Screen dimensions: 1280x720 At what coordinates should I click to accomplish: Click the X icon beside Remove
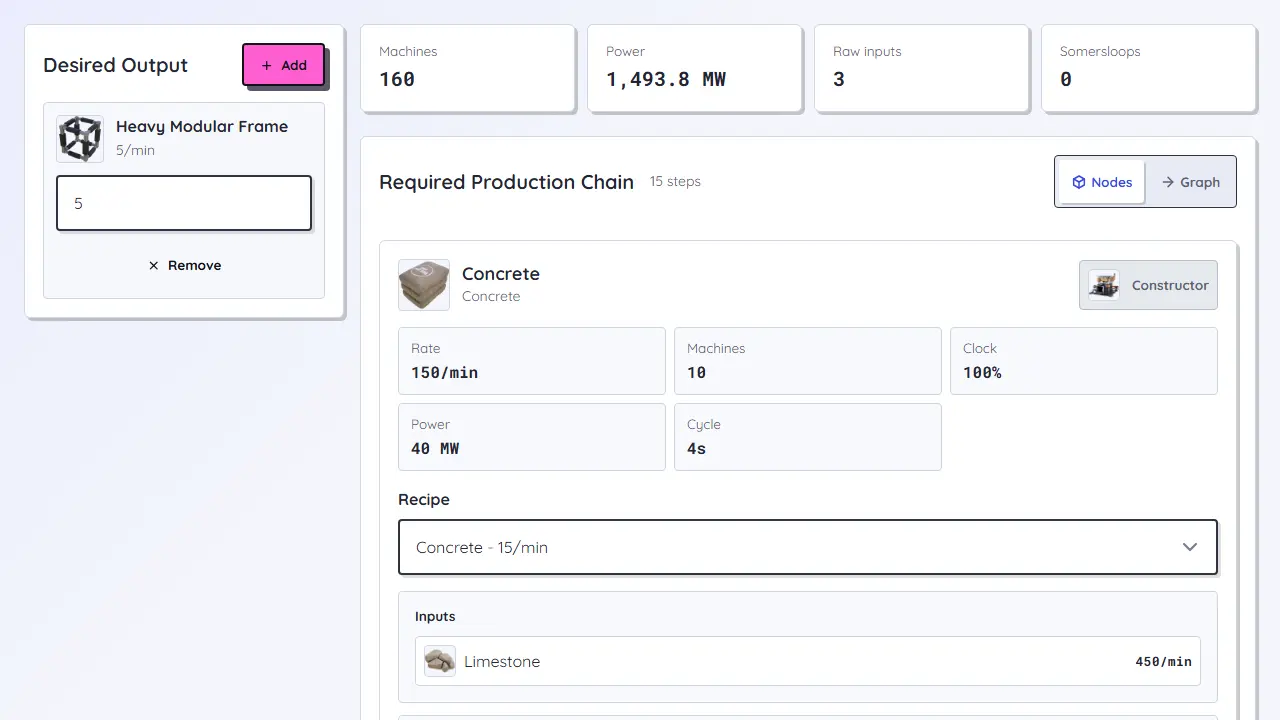[x=153, y=265]
